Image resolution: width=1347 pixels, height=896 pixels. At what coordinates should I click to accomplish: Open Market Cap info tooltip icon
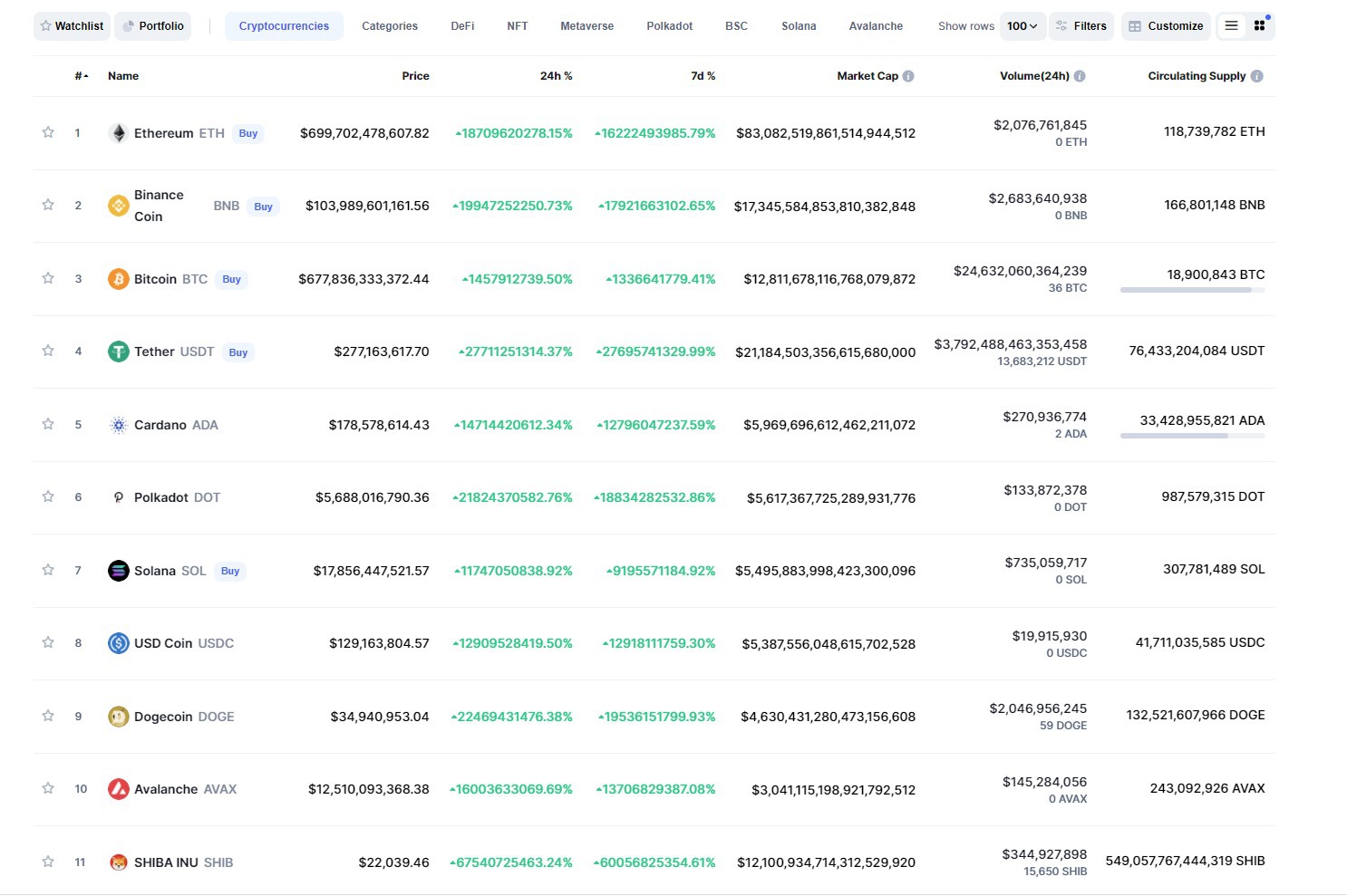(x=908, y=76)
